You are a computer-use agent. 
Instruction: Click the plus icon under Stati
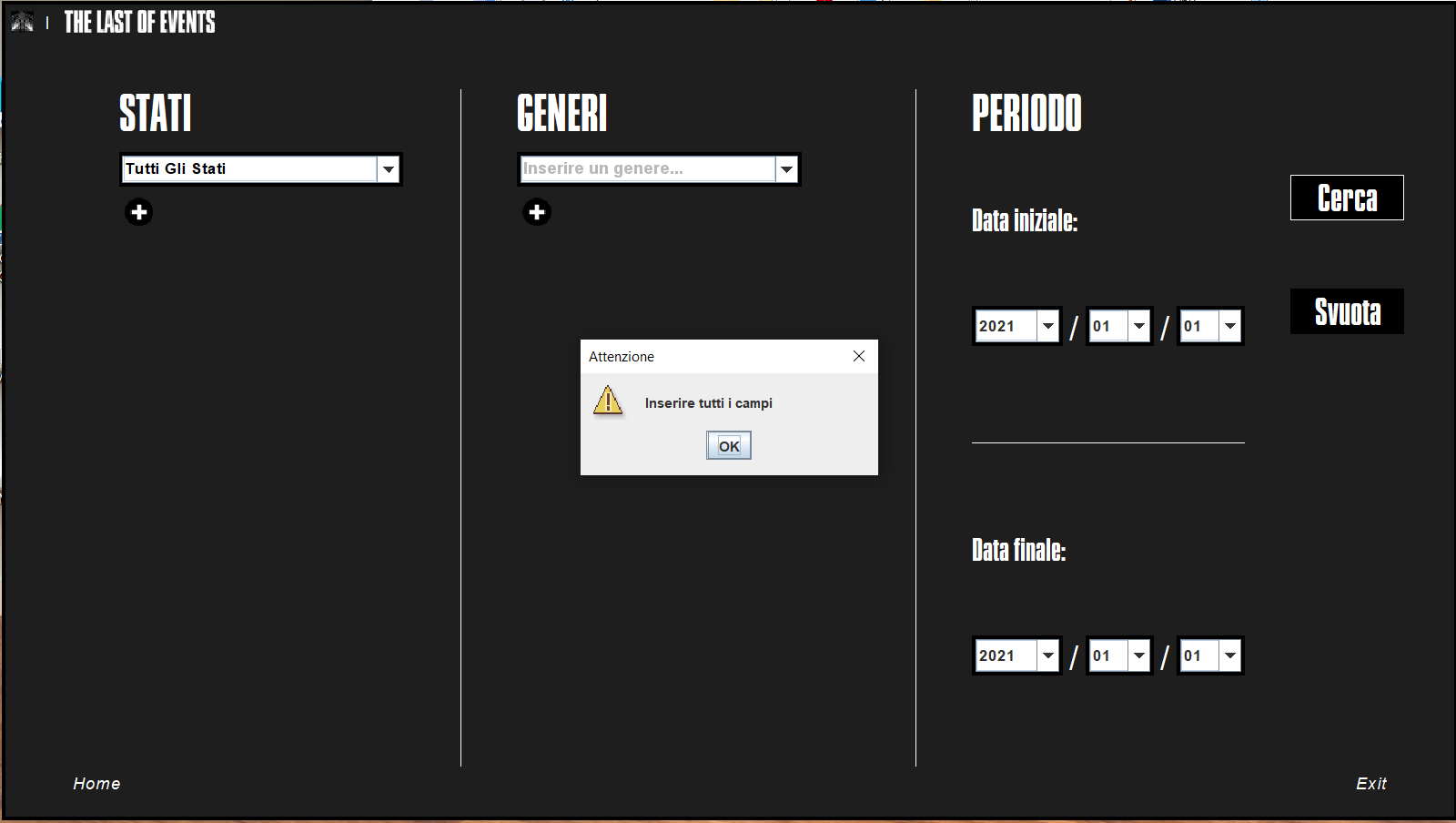[138, 212]
